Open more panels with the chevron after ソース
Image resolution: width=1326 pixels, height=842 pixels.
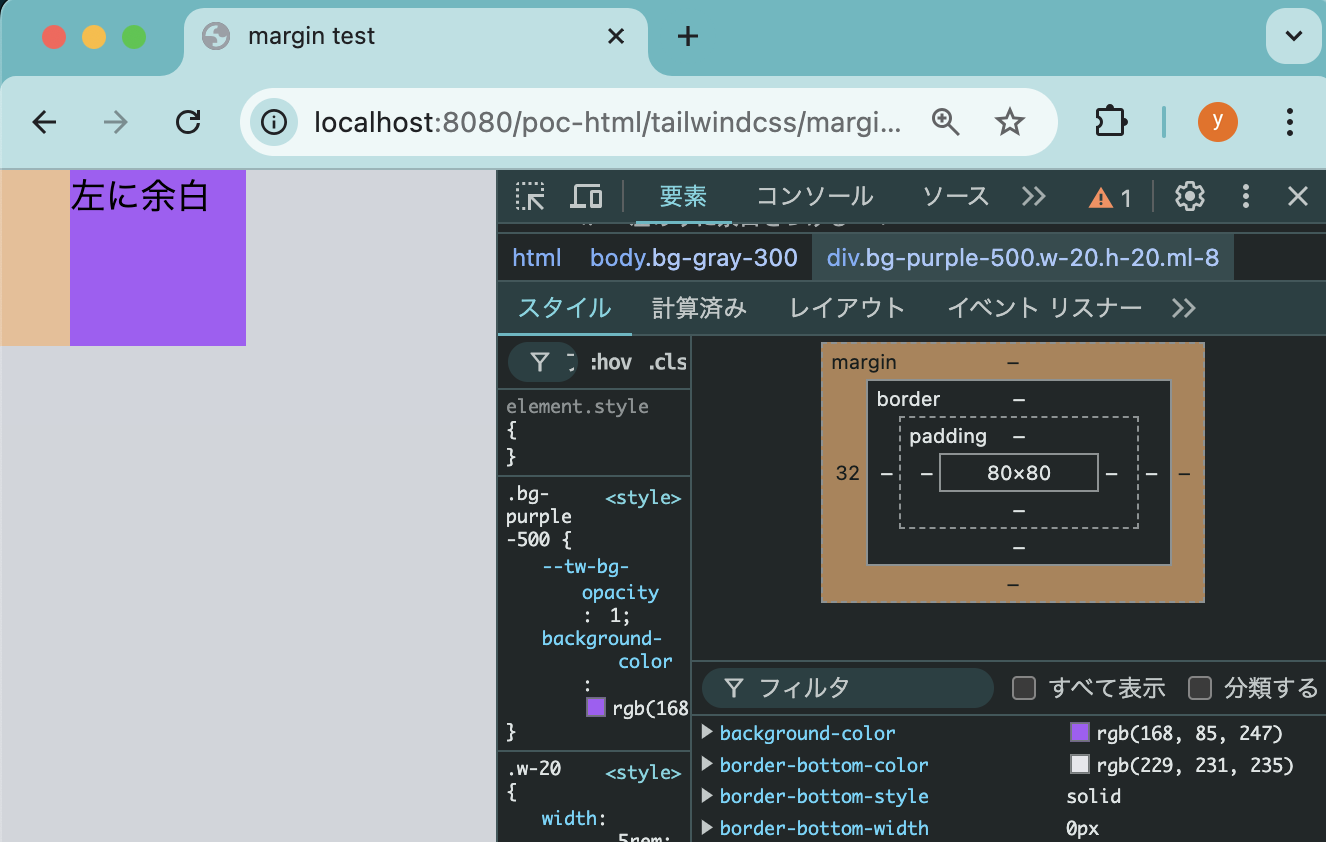[x=1033, y=196]
